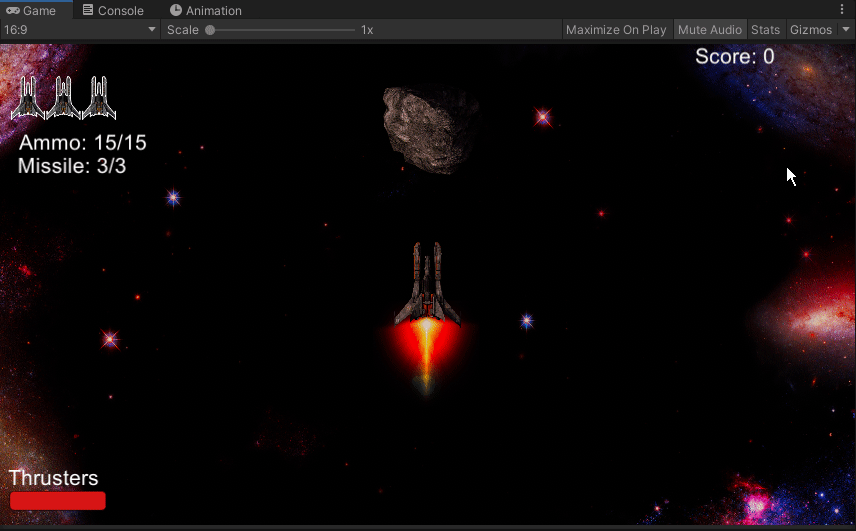Toggle Mute Audio
856x531 pixels.
(x=710, y=30)
